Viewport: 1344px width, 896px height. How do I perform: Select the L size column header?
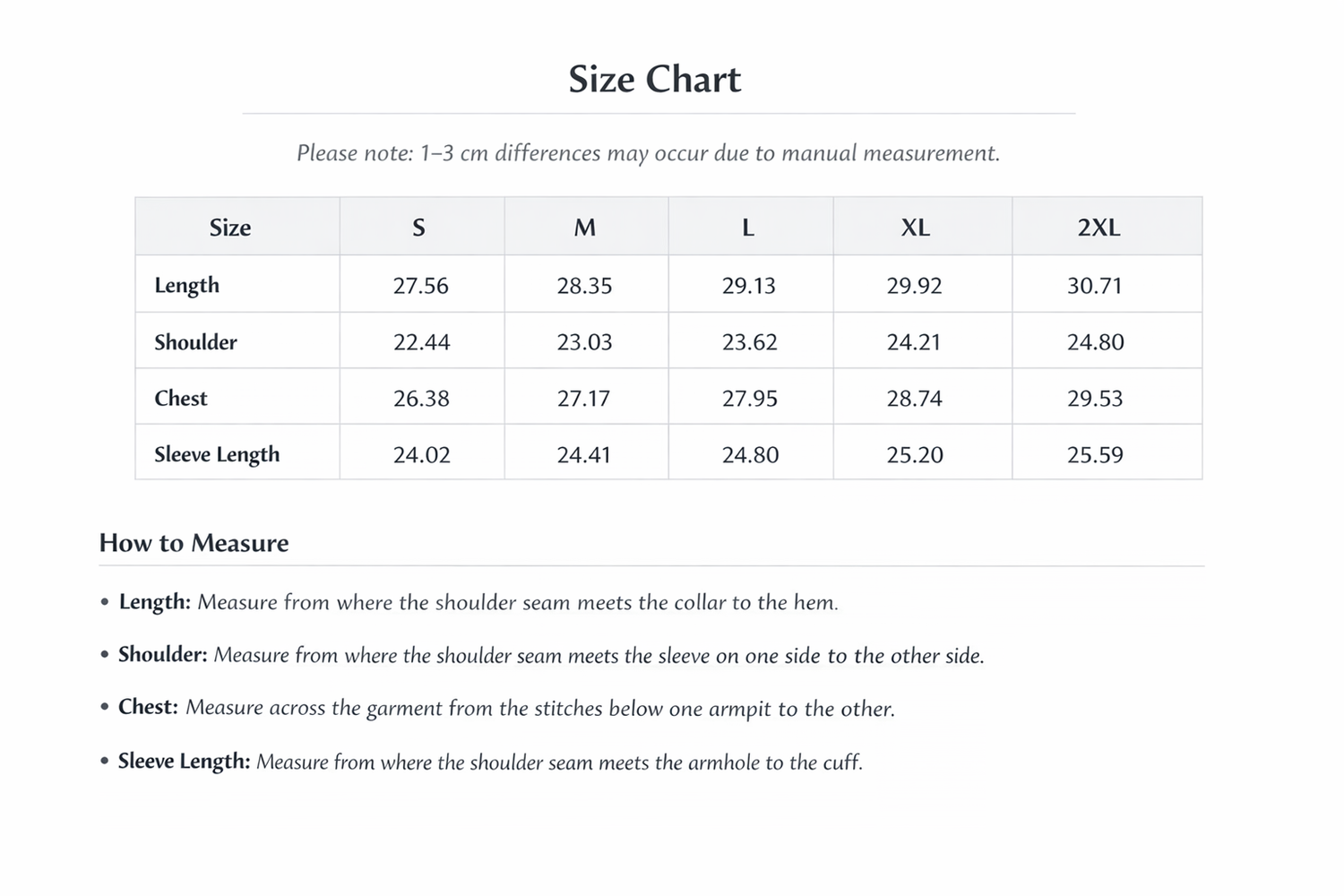(748, 228)
